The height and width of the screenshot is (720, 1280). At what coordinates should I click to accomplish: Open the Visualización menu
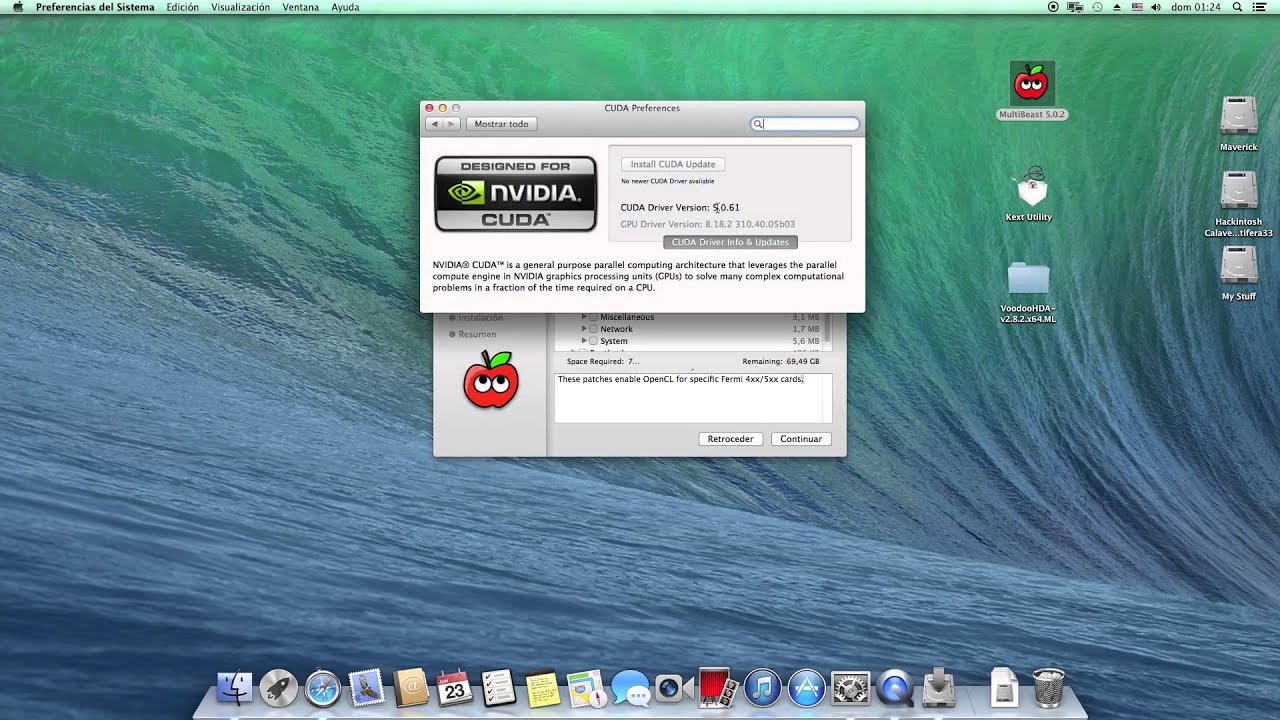[x=240, y=7]
